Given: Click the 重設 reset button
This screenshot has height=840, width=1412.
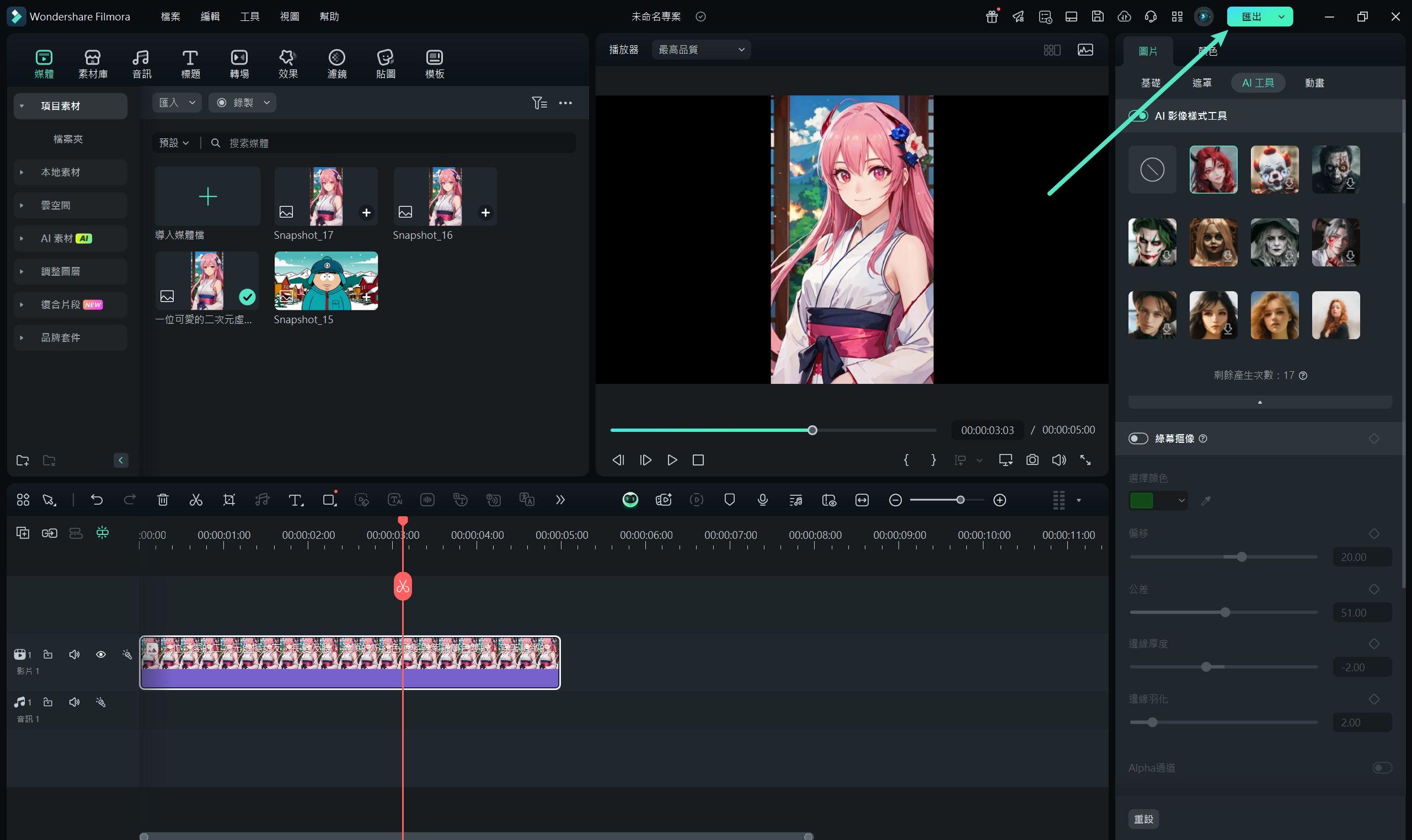Looking at the screenshot, I should 1144,818.
